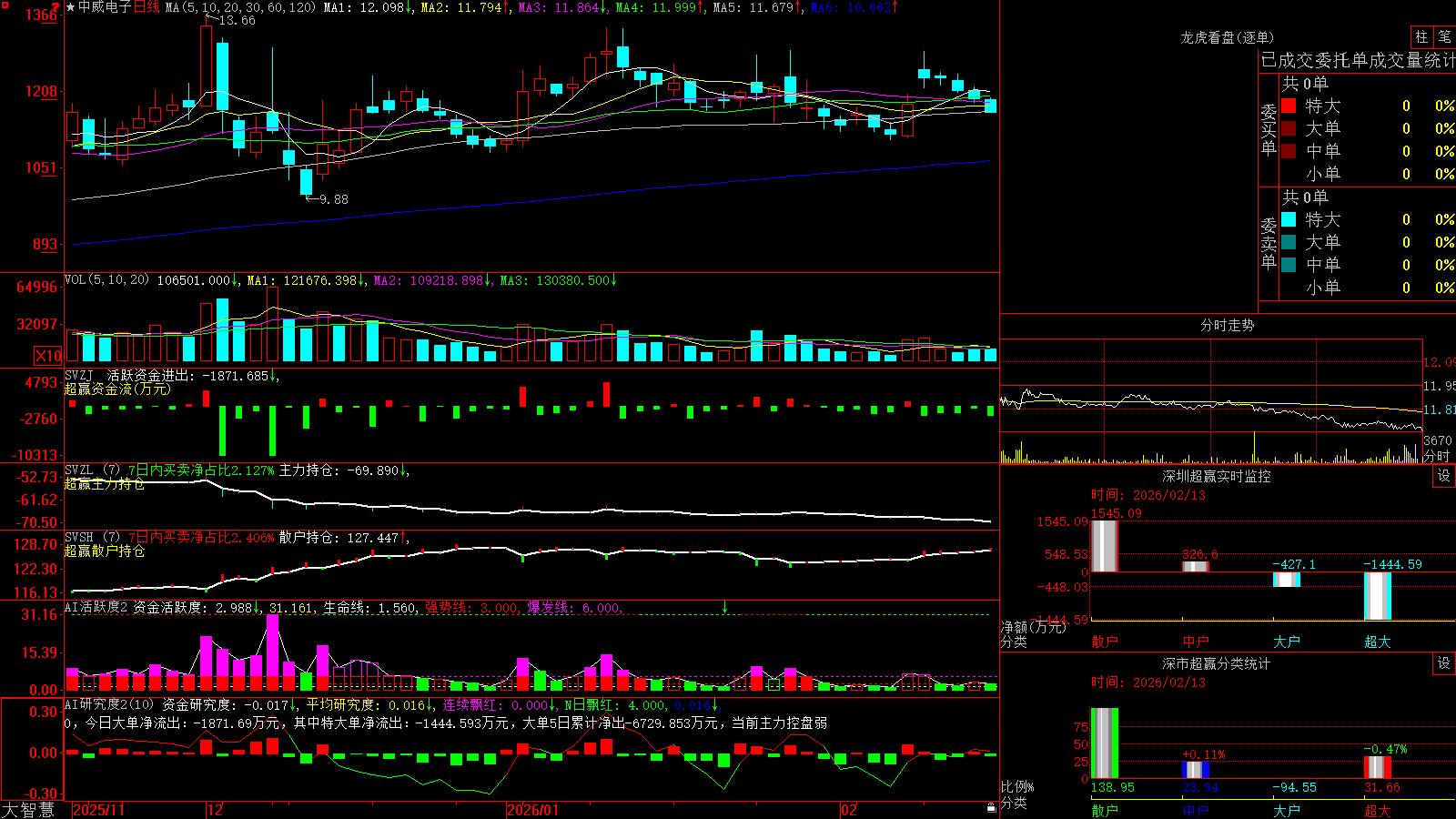Click the 9.88 low price annotation
1456x819 pixels.
coord(333,199)
